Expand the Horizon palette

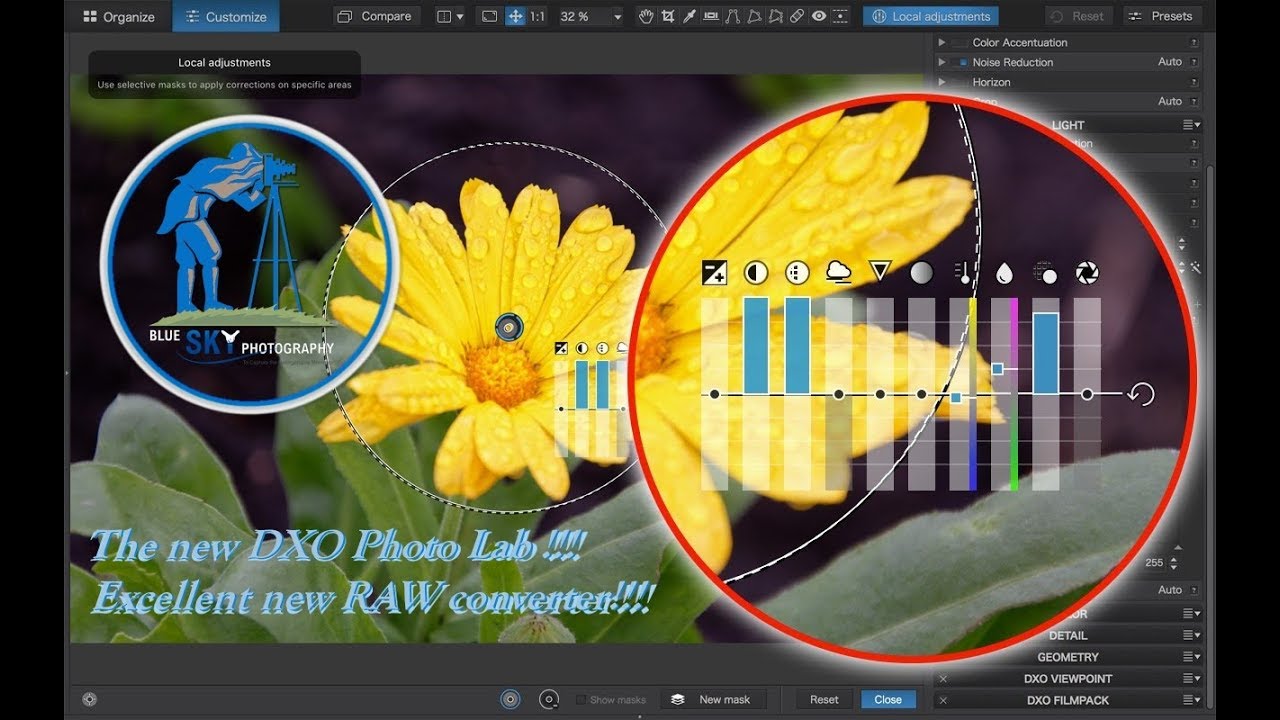[x=941, y=82]
